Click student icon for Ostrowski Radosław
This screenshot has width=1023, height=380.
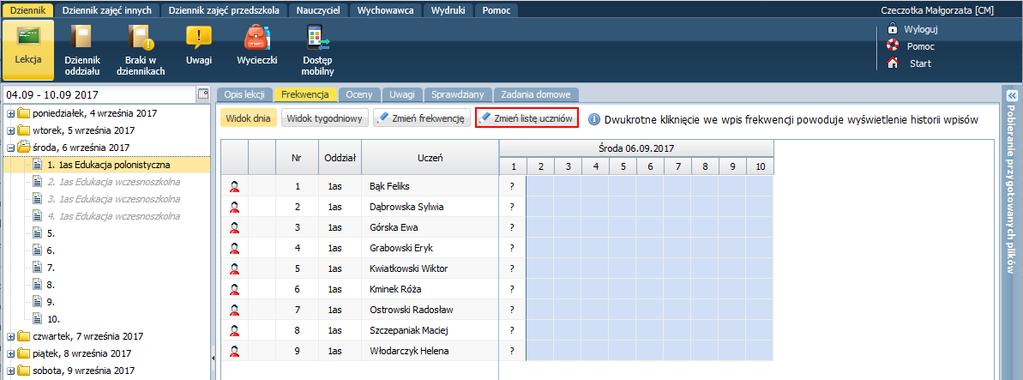pos(234,310)
